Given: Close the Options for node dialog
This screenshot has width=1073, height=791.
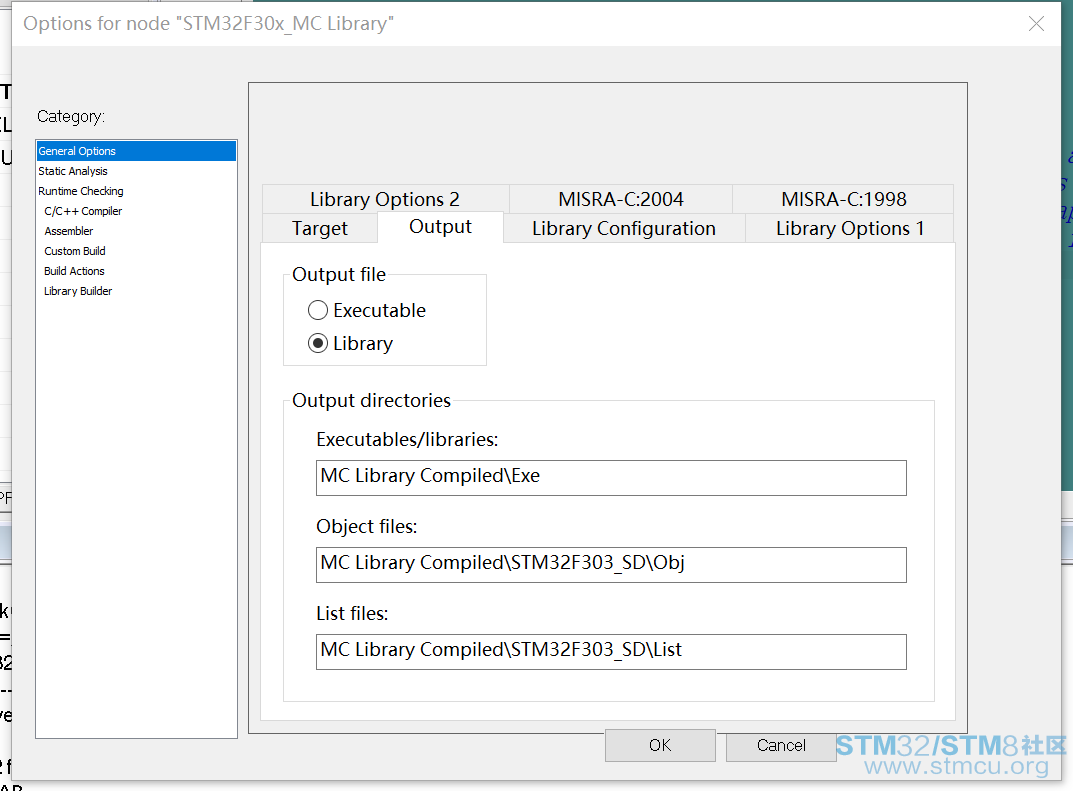Looking at the screenshot, I should [x=1036, y=24].
